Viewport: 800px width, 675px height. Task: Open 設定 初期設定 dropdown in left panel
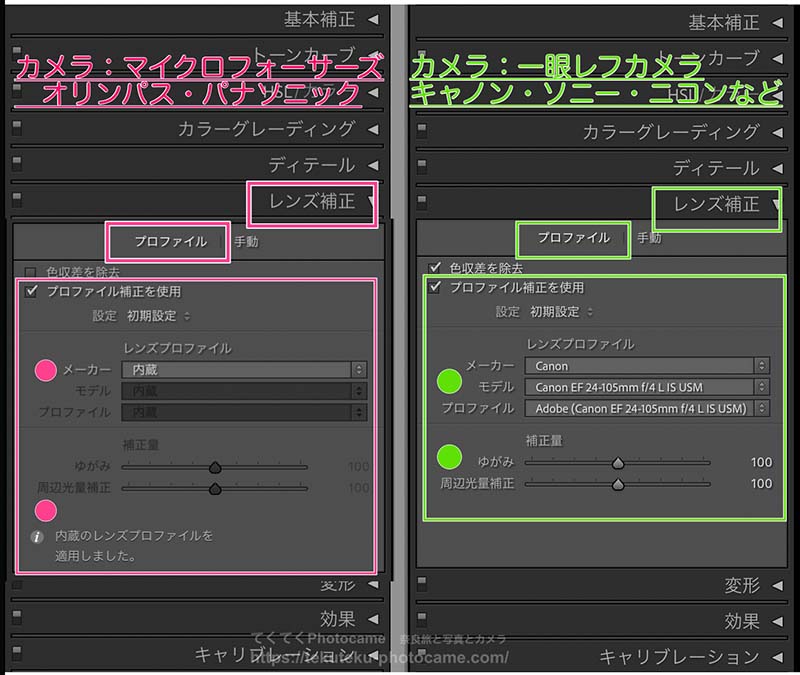coord(158,316)
